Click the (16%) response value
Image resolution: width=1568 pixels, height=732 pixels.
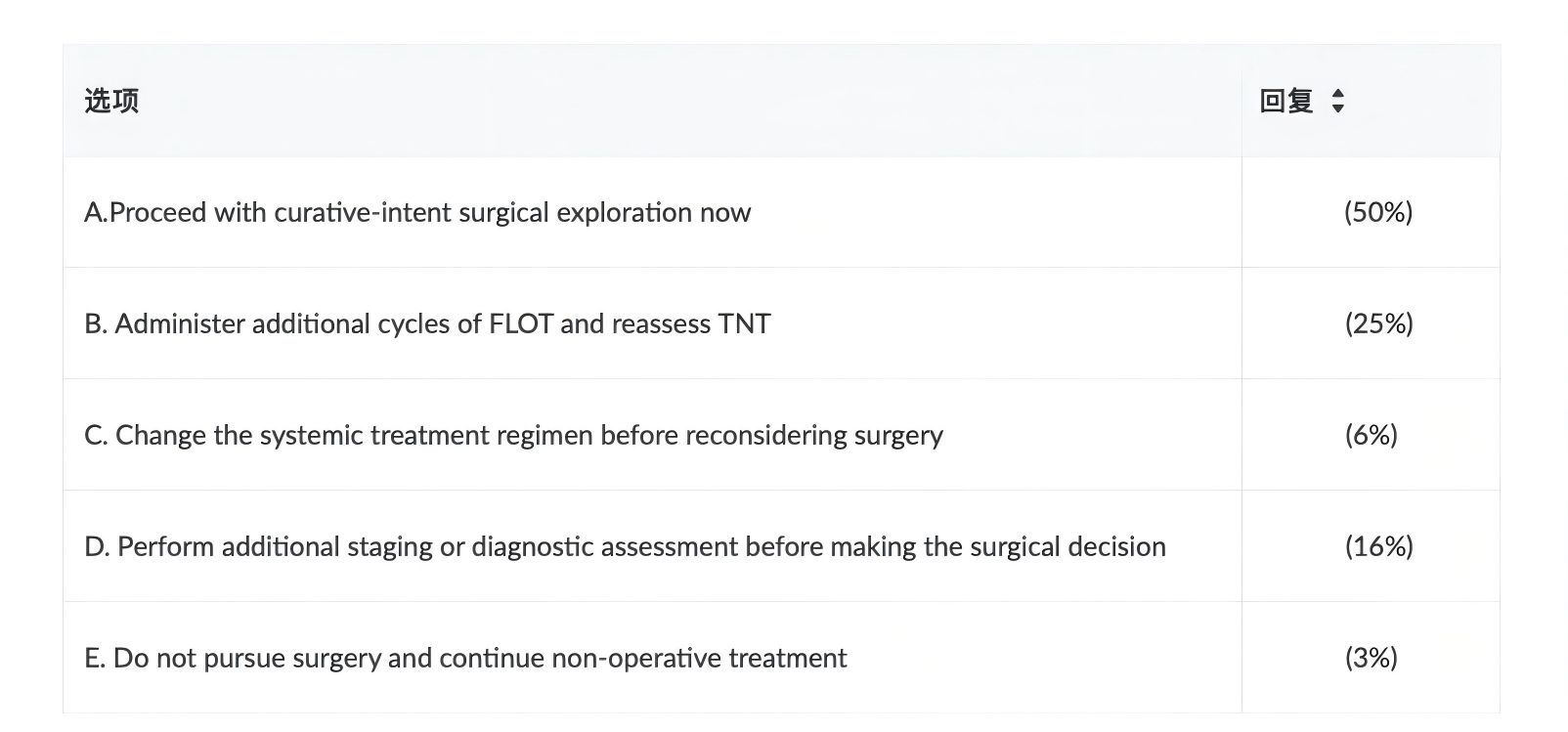1378,546
